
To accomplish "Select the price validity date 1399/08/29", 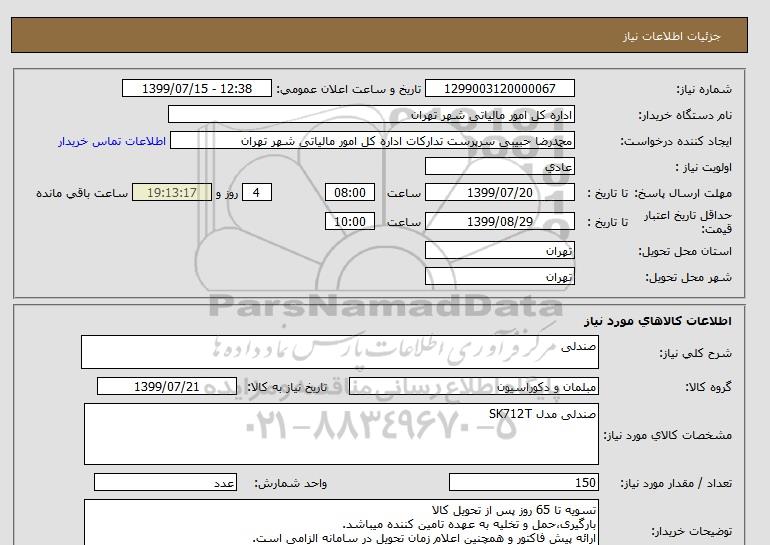I will [x=499, y=221].
